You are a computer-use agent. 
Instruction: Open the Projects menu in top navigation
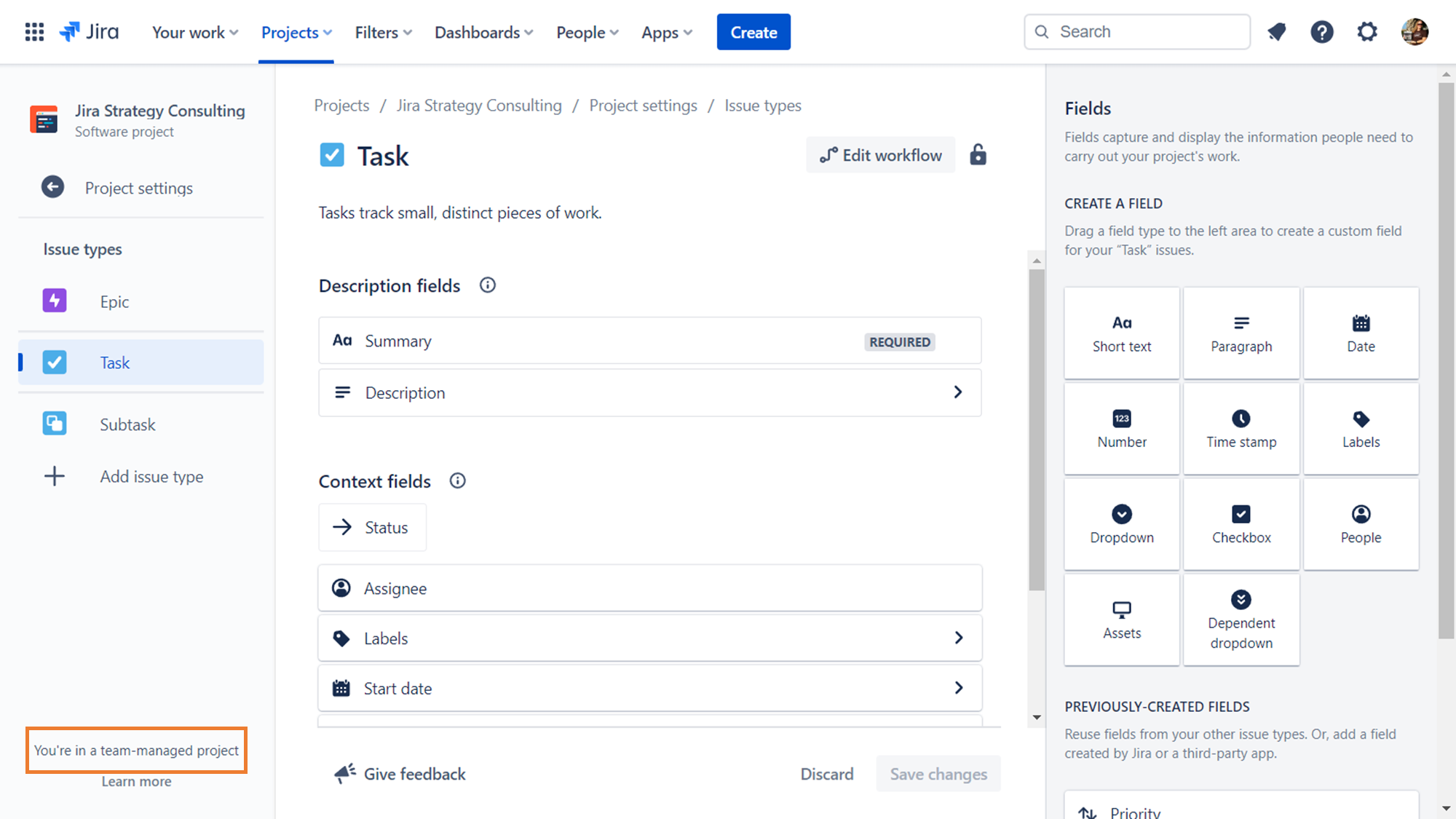[296, 32]
